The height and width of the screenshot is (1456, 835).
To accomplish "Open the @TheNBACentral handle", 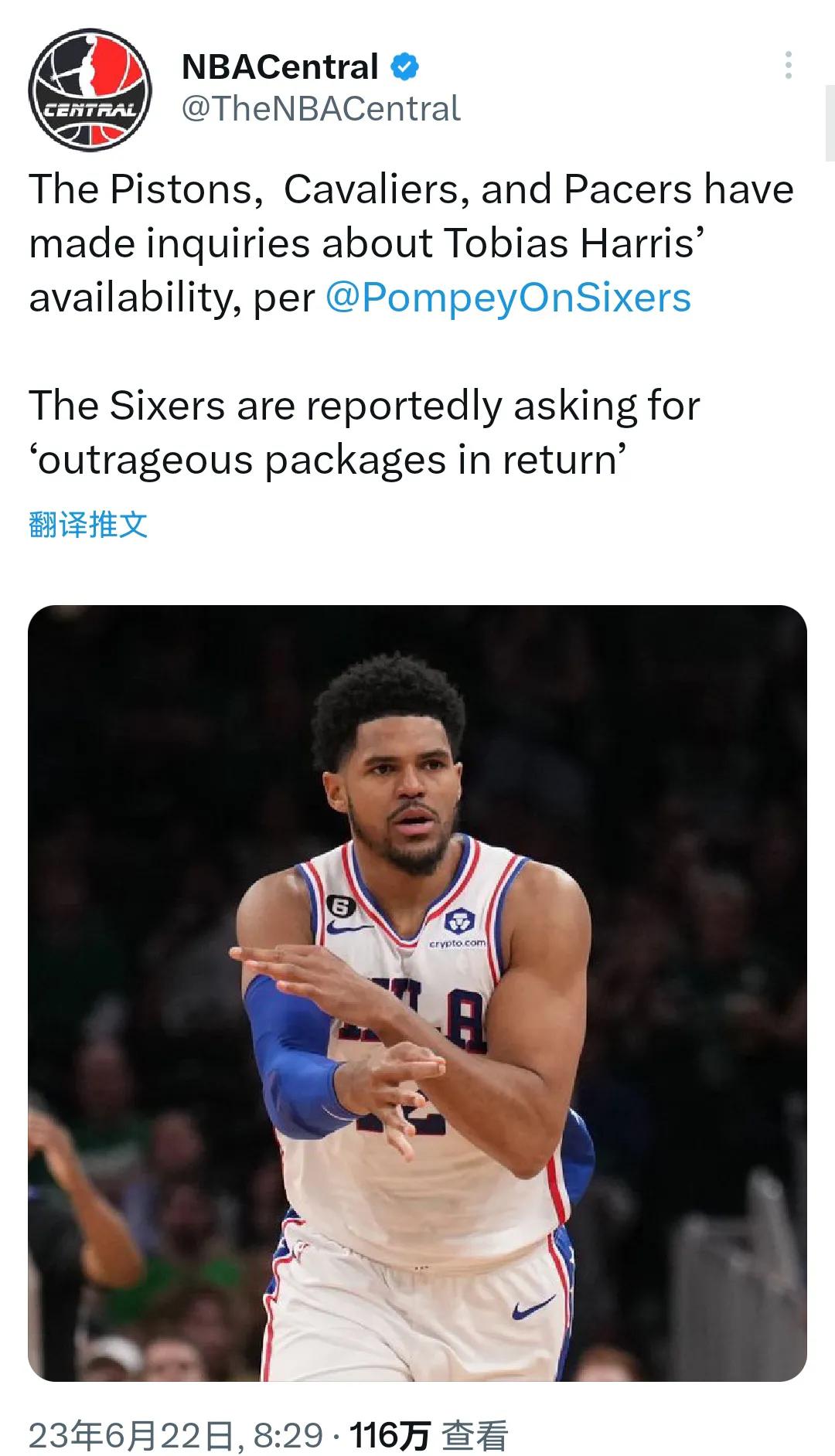I will (321, 109).
